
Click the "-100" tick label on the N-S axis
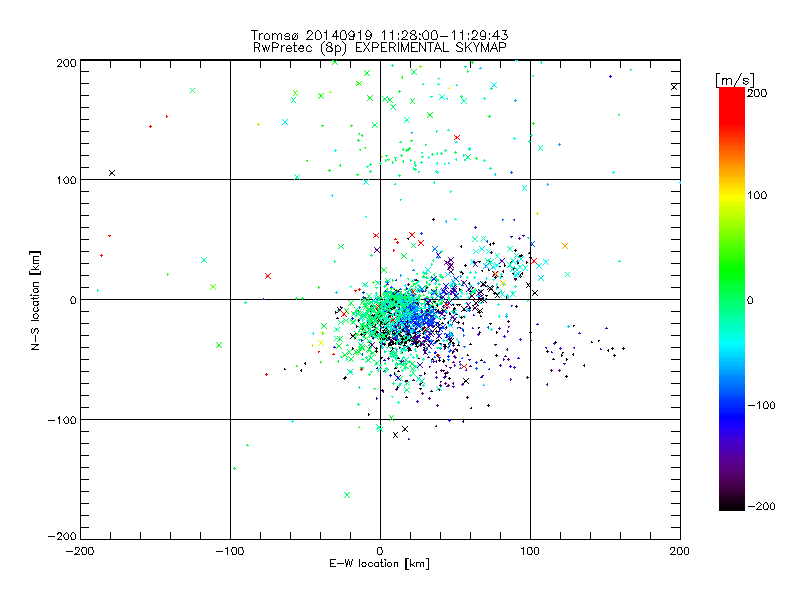pos(62,420)
